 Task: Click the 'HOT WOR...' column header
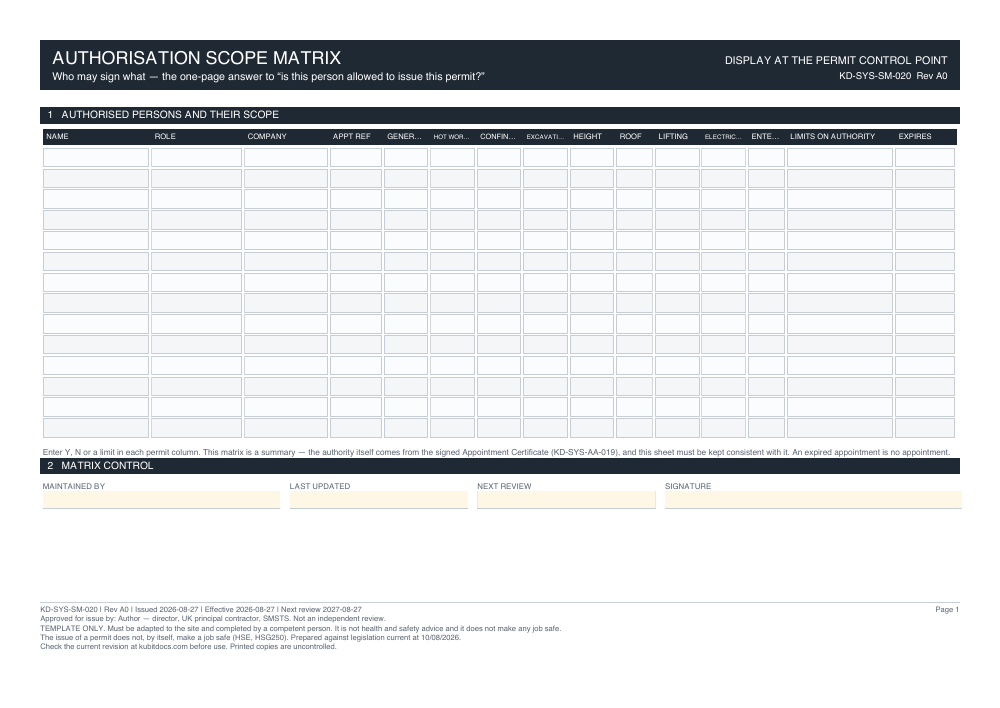point(451,137)
